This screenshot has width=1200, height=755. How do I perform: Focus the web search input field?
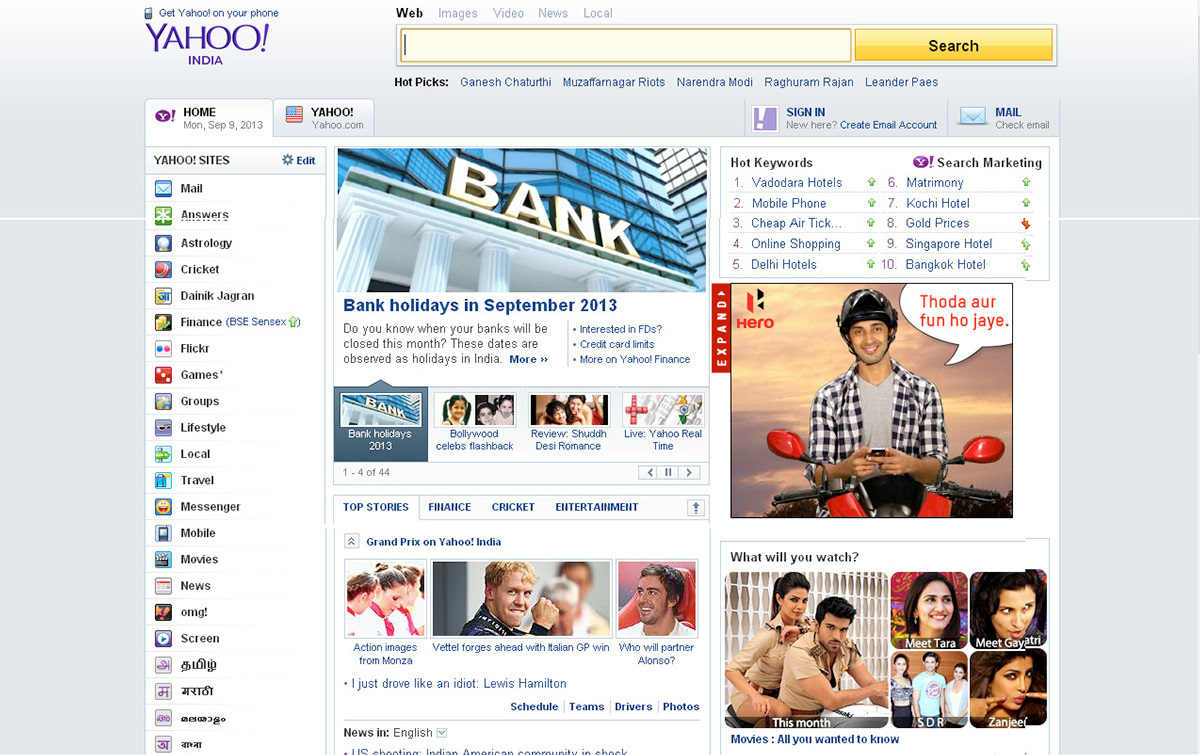point(626,45)
